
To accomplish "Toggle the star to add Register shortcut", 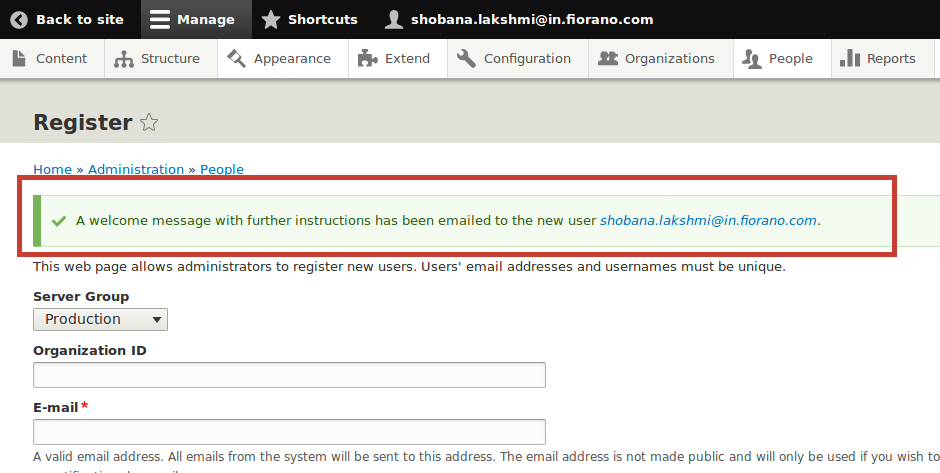I will (149, 122).
